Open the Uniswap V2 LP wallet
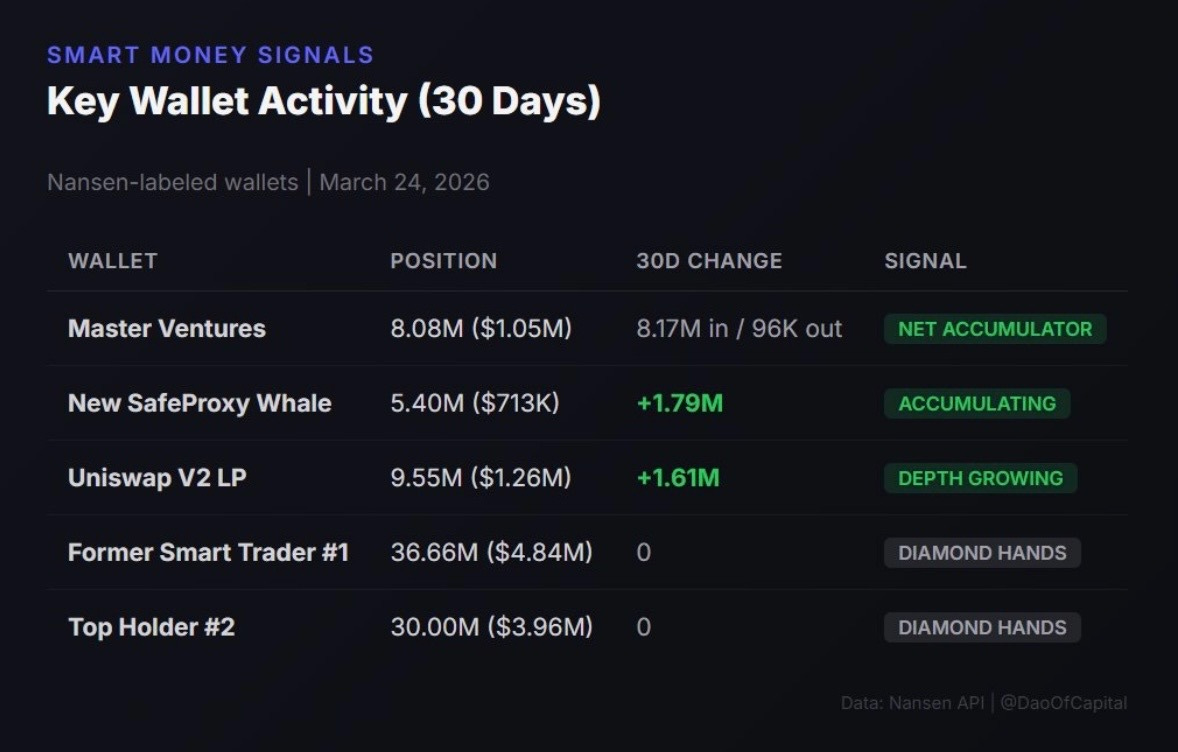1178x752 pixels. [157, 478]
